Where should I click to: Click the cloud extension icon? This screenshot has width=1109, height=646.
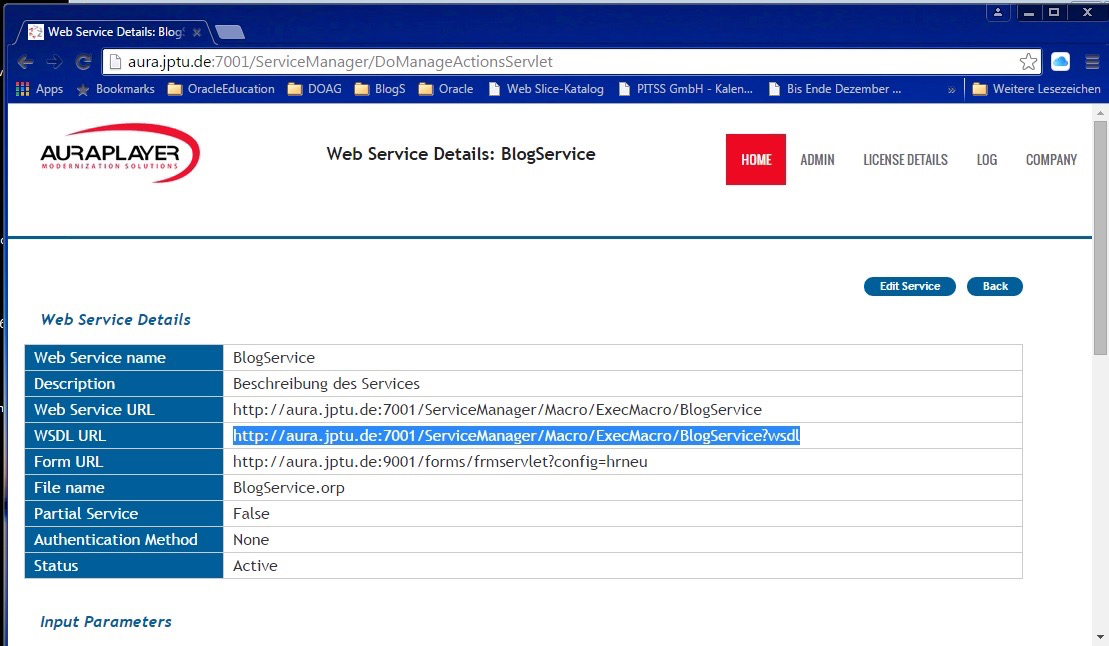pyautogui.click(x=1061, y=62)
